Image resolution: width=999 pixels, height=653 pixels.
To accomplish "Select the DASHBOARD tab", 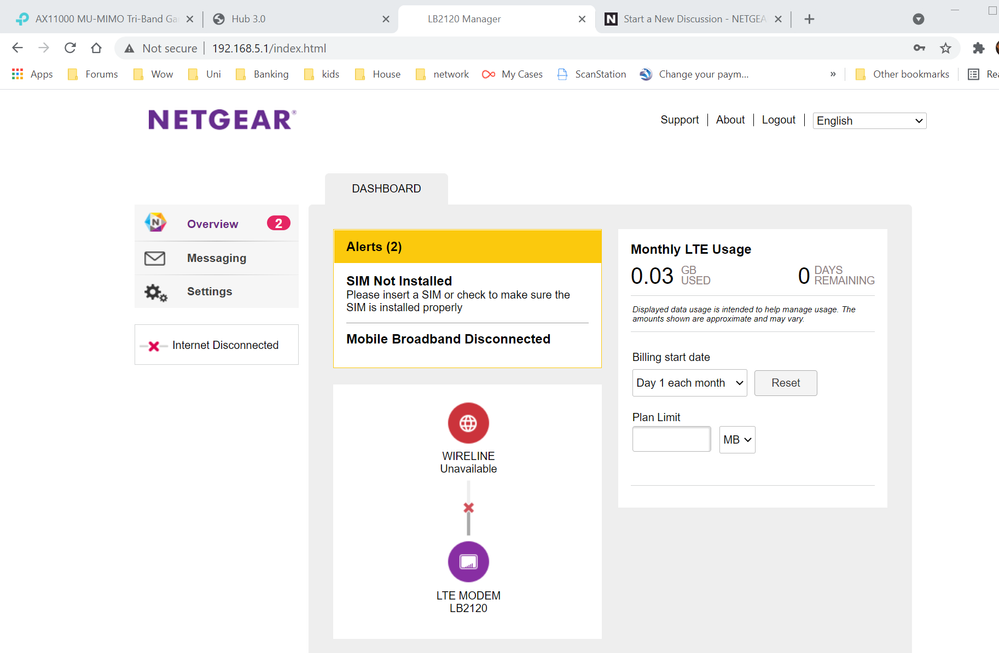I will [x=386, y=188].
